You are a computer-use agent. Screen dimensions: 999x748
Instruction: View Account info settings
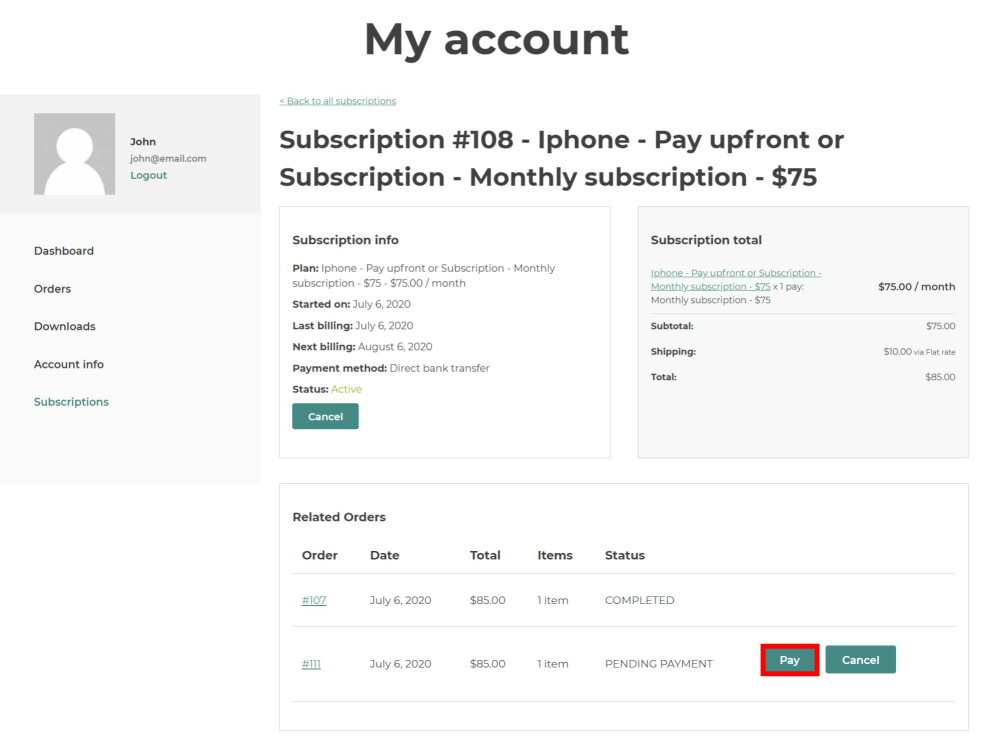[x=68, y=364]
